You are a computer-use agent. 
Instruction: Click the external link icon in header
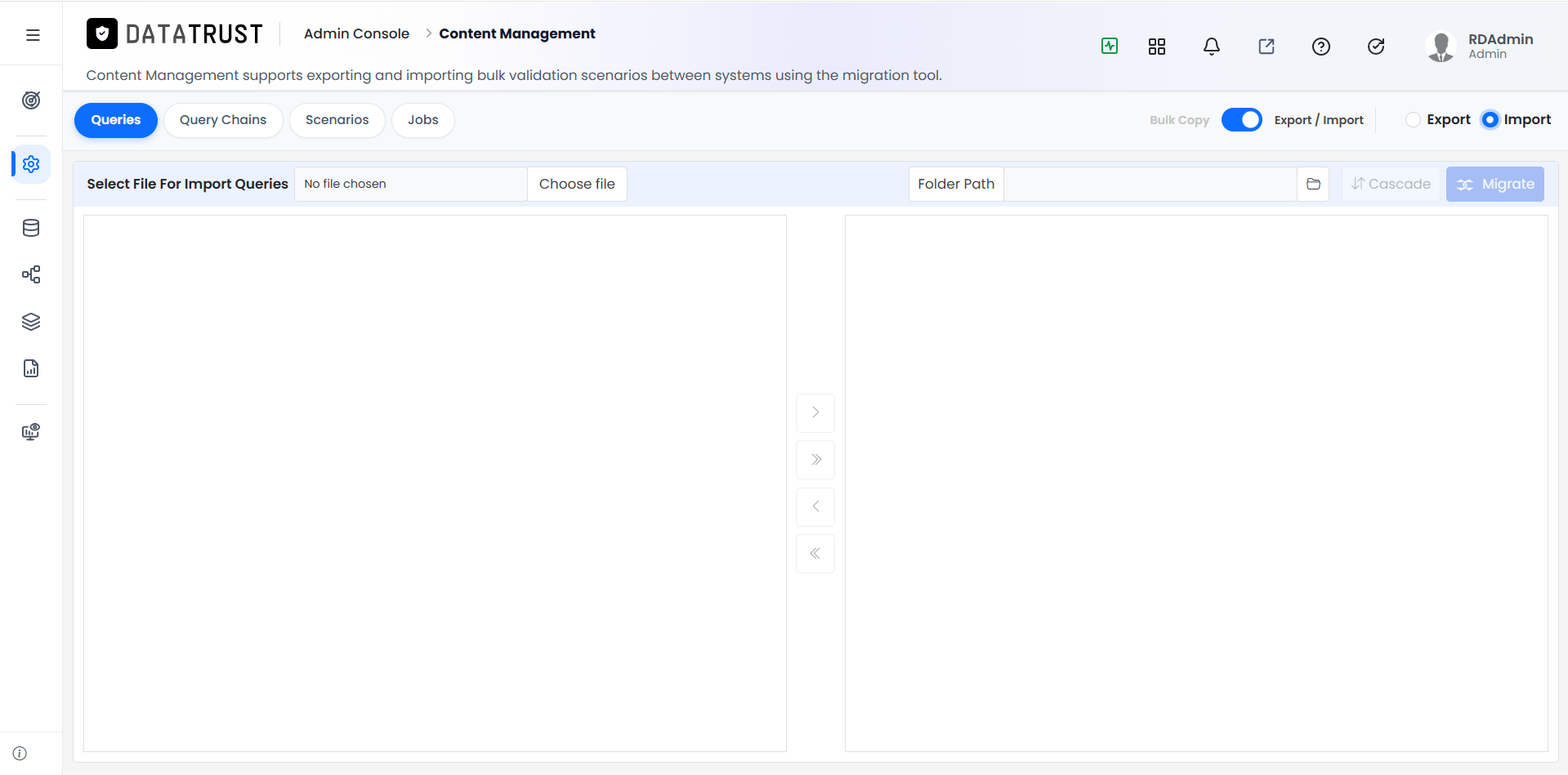tap(1266, 47)
